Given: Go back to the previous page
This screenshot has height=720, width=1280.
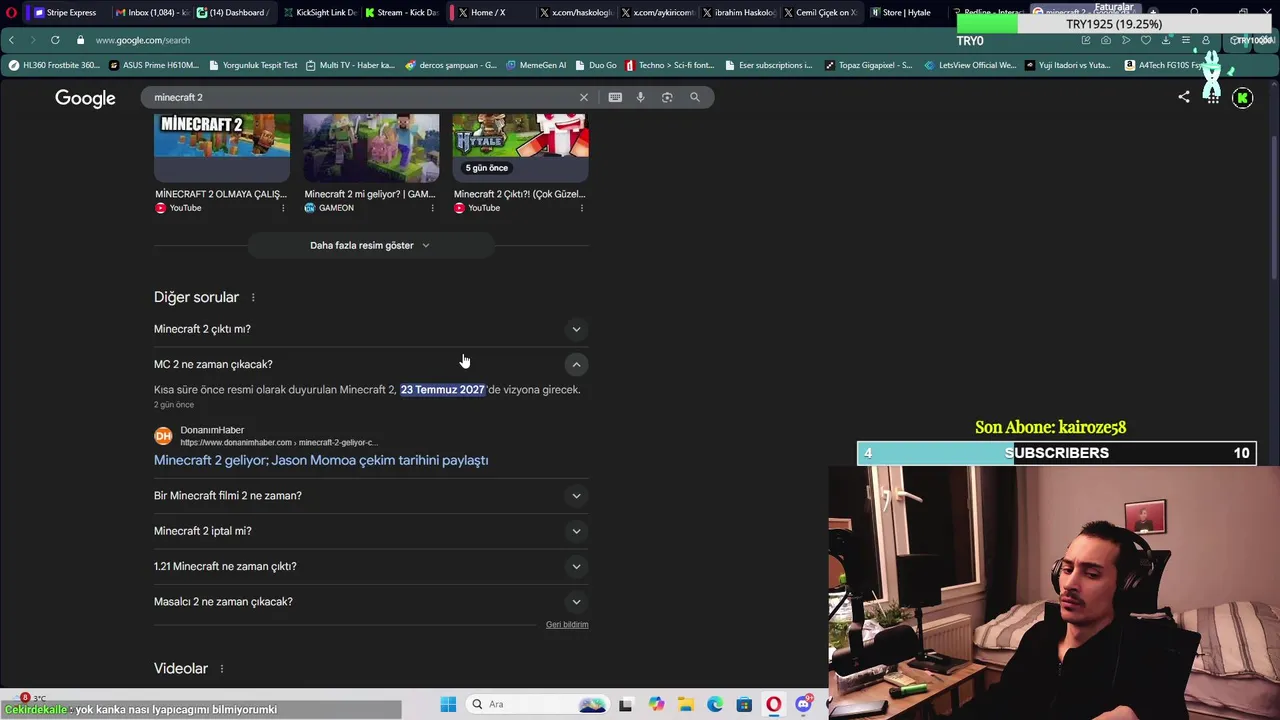Looking at the screenshot, I should pyautogui.click(x=11, y=40).
